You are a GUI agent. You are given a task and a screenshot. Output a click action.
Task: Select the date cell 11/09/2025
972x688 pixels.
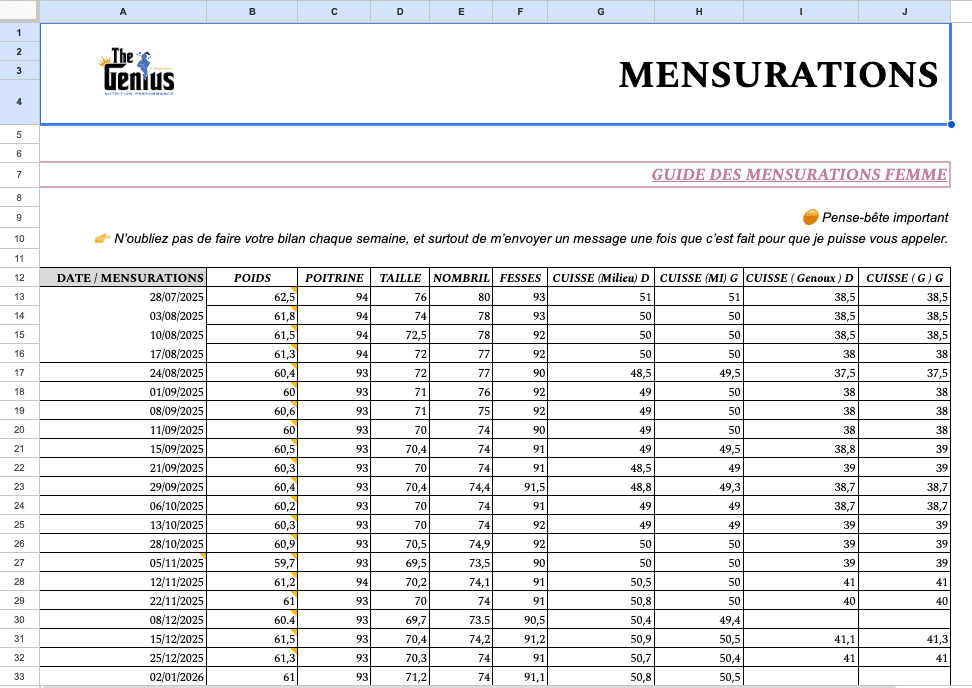coord(123,430)
